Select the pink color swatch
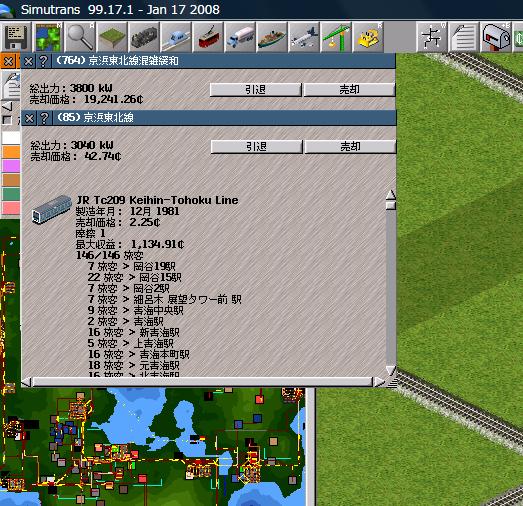The width and height of the screenshot is (523, 506). pos(11,208)
